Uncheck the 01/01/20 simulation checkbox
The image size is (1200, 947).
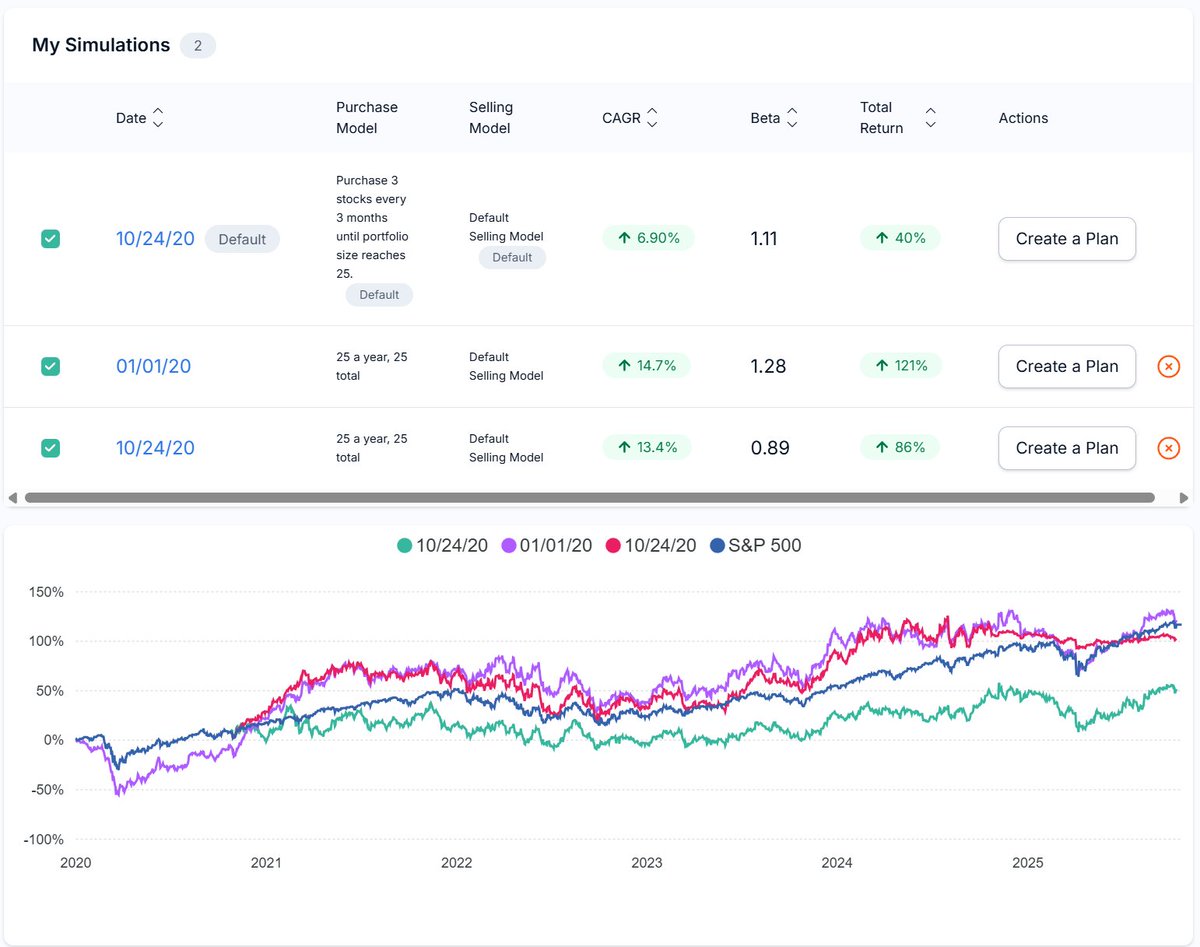point(50,366)
